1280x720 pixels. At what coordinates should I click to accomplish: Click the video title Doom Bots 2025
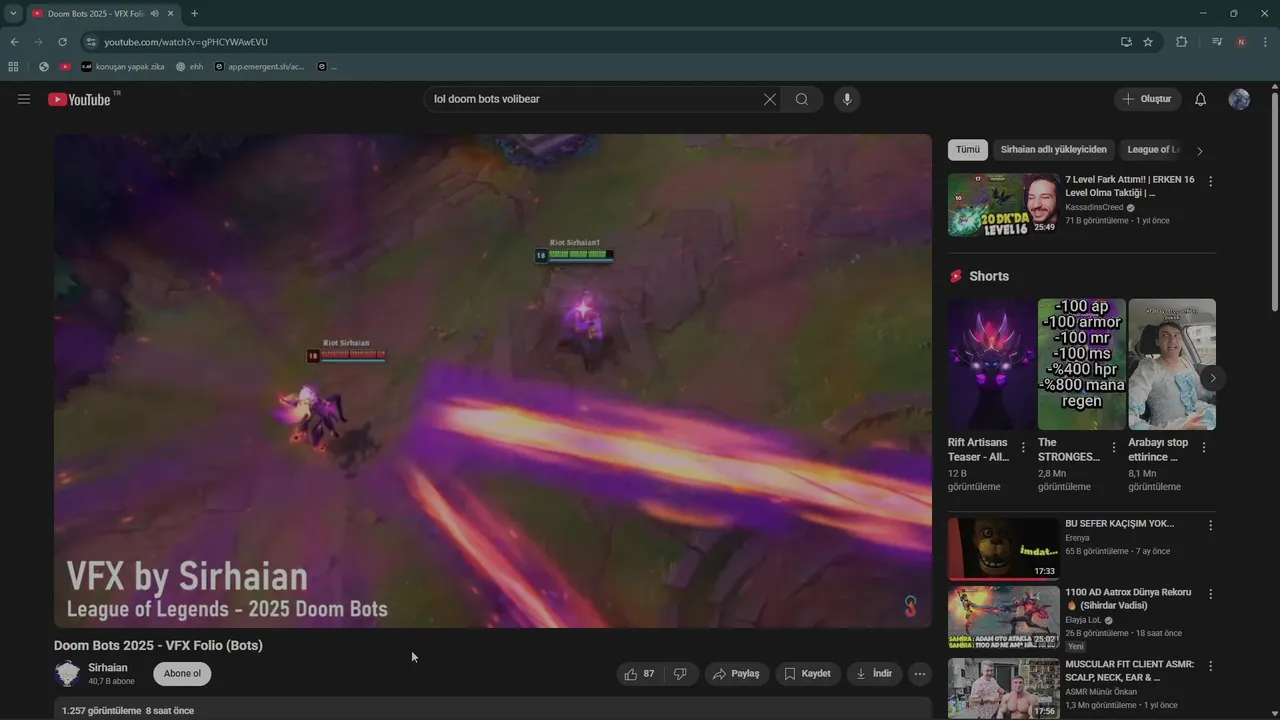[158, 645]
